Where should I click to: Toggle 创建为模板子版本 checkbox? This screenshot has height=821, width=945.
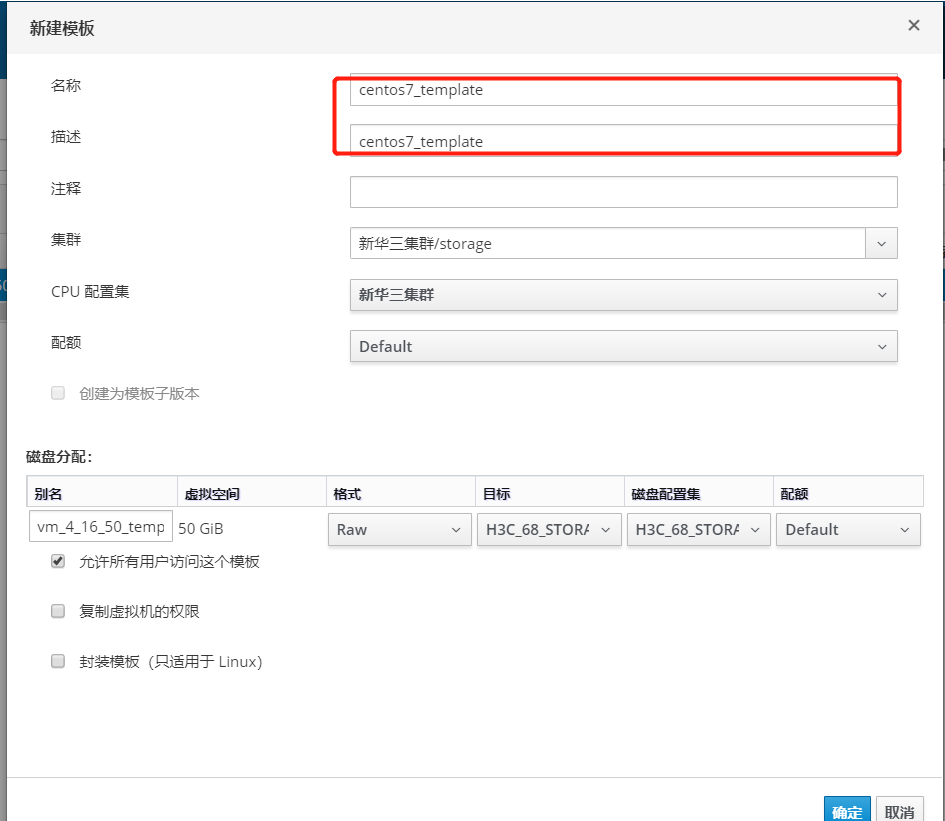tap(58, 393)
